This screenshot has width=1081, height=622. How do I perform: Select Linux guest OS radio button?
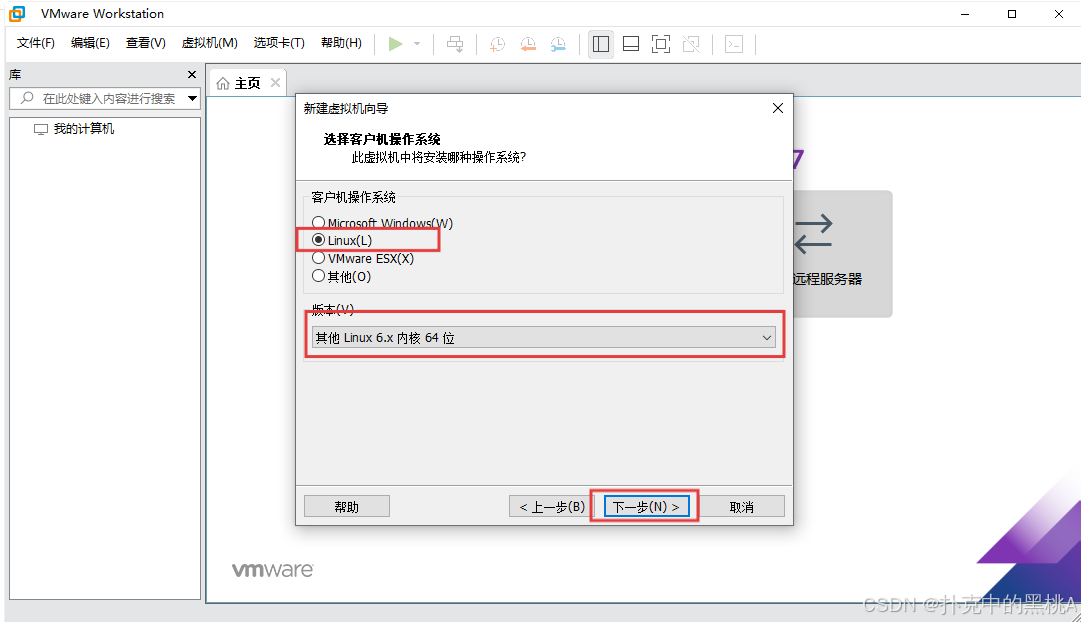(318, 240)
